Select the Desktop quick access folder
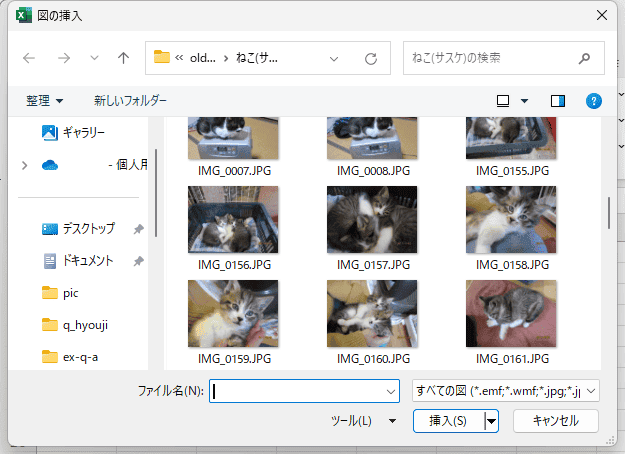This screenshot has height=454, width=625. coord(88,228)
